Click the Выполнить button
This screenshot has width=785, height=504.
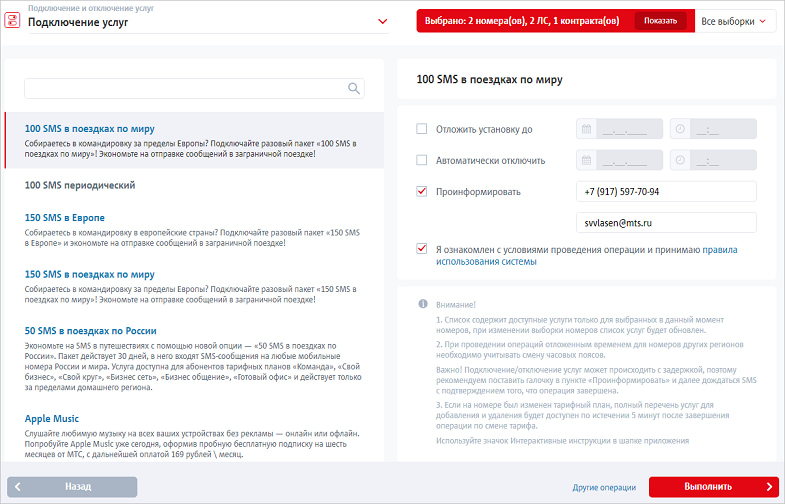tap(713, 486)
